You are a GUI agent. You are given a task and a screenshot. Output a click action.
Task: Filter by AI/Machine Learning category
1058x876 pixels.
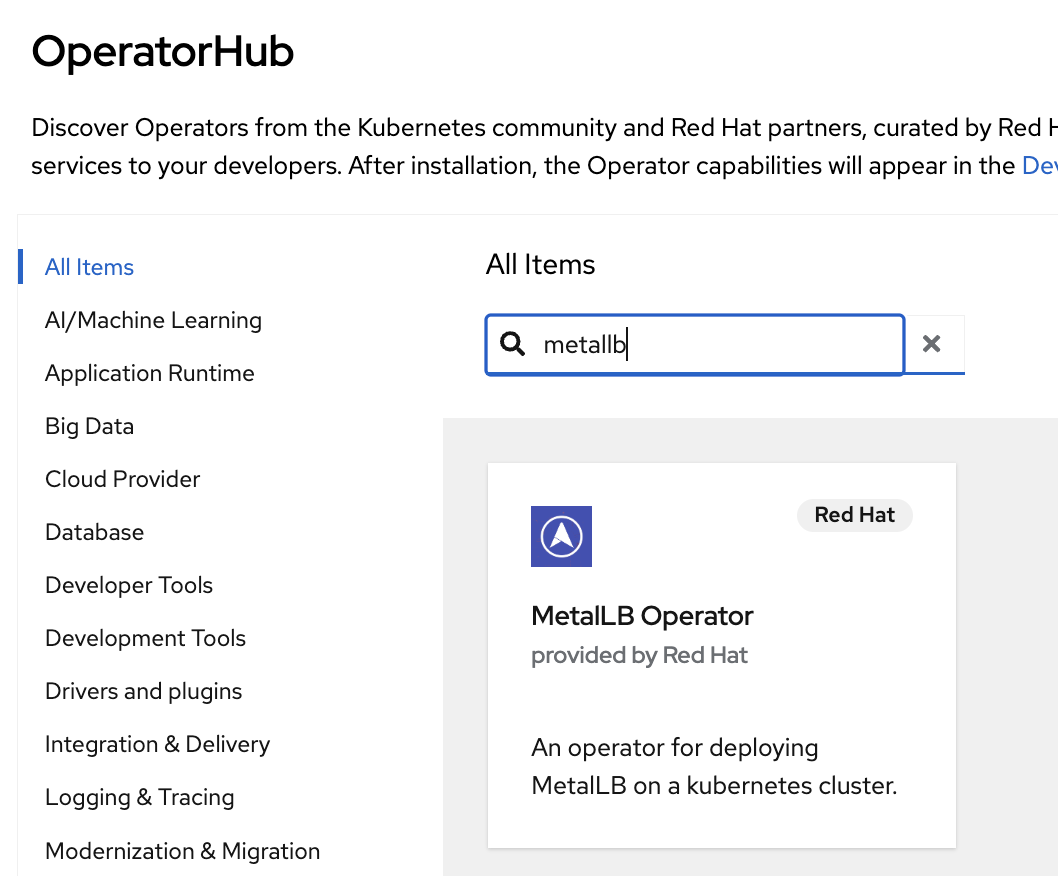(x=153, y=320)
